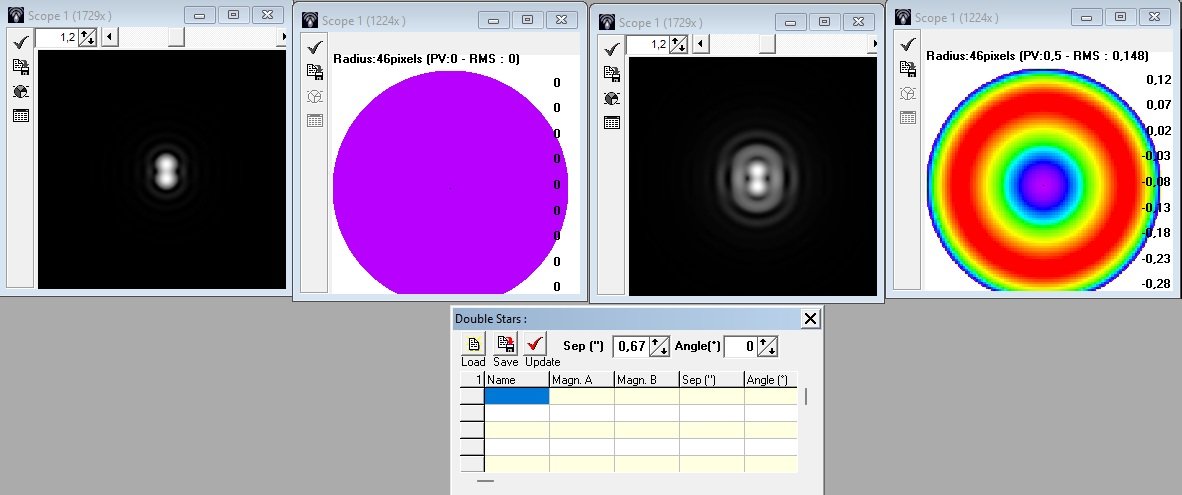Open the 3D view icon in ringed star-image window
The height and width of the screenshot is (495, 1182).
coord(612,98)
